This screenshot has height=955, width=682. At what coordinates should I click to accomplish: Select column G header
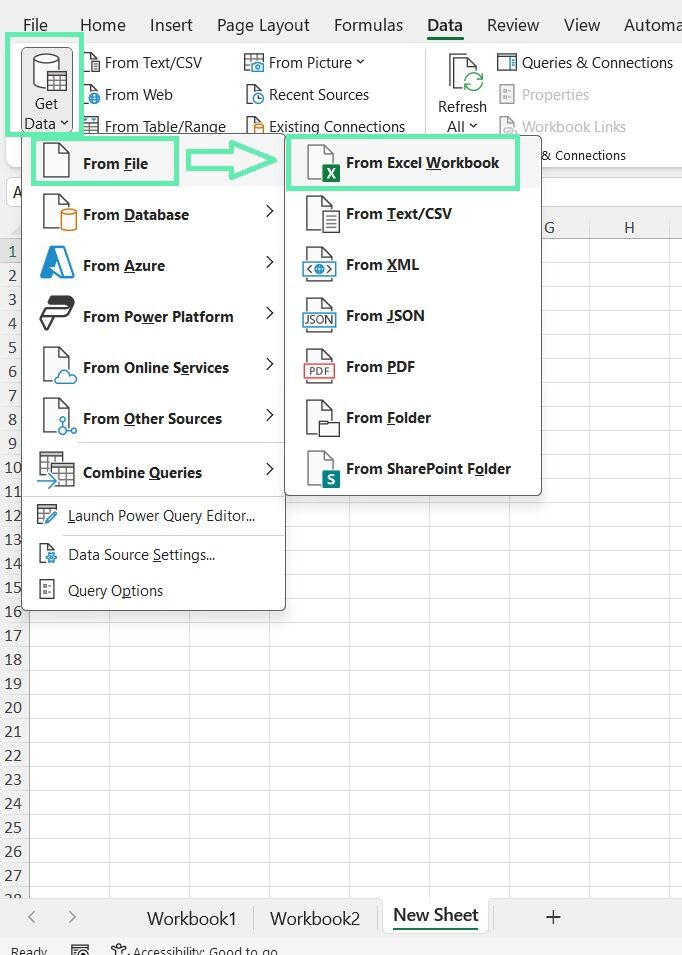(x=549, y=228)
